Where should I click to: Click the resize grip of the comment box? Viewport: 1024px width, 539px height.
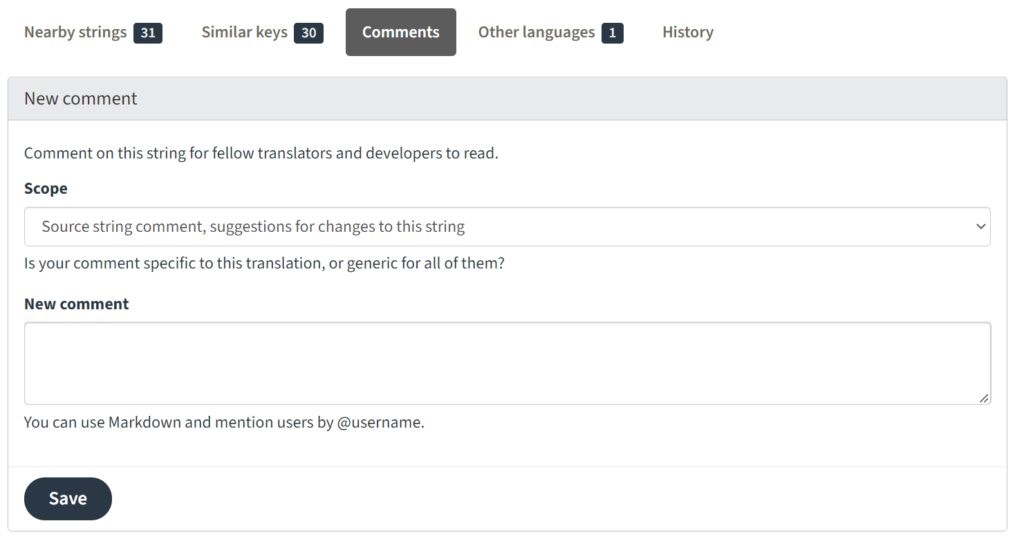point(984,398)
